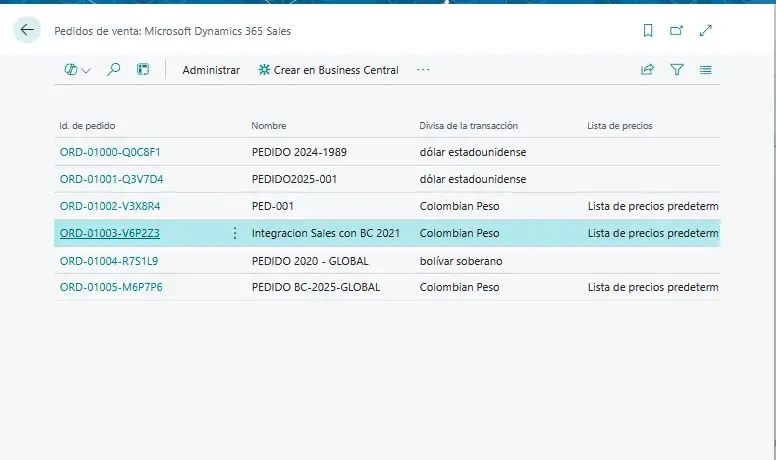Sort by the Nombre column header
This screenshot has width=776, height=460.
point(269,126)
